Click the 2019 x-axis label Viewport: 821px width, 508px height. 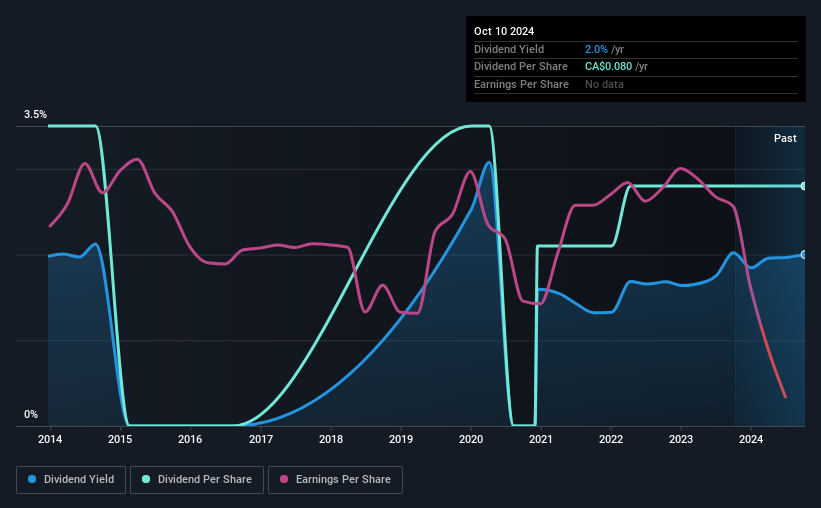(401, 439)
